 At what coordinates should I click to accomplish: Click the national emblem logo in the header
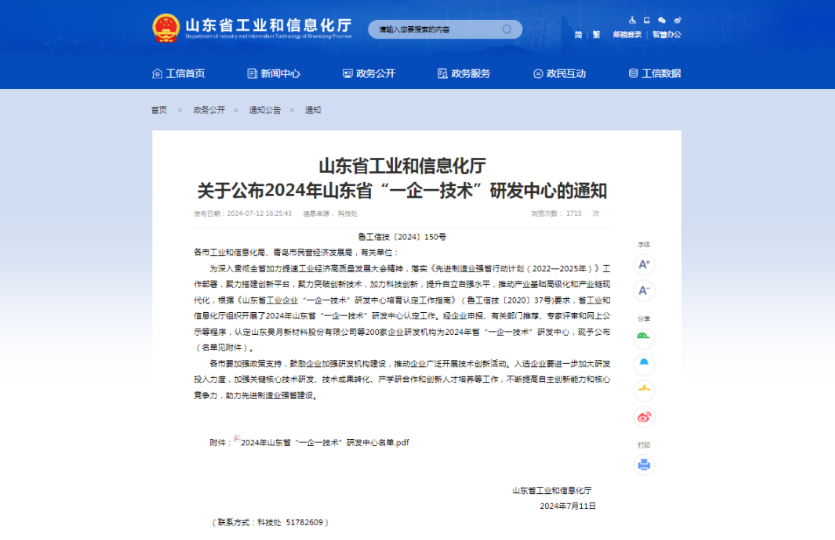coord(166,28)
